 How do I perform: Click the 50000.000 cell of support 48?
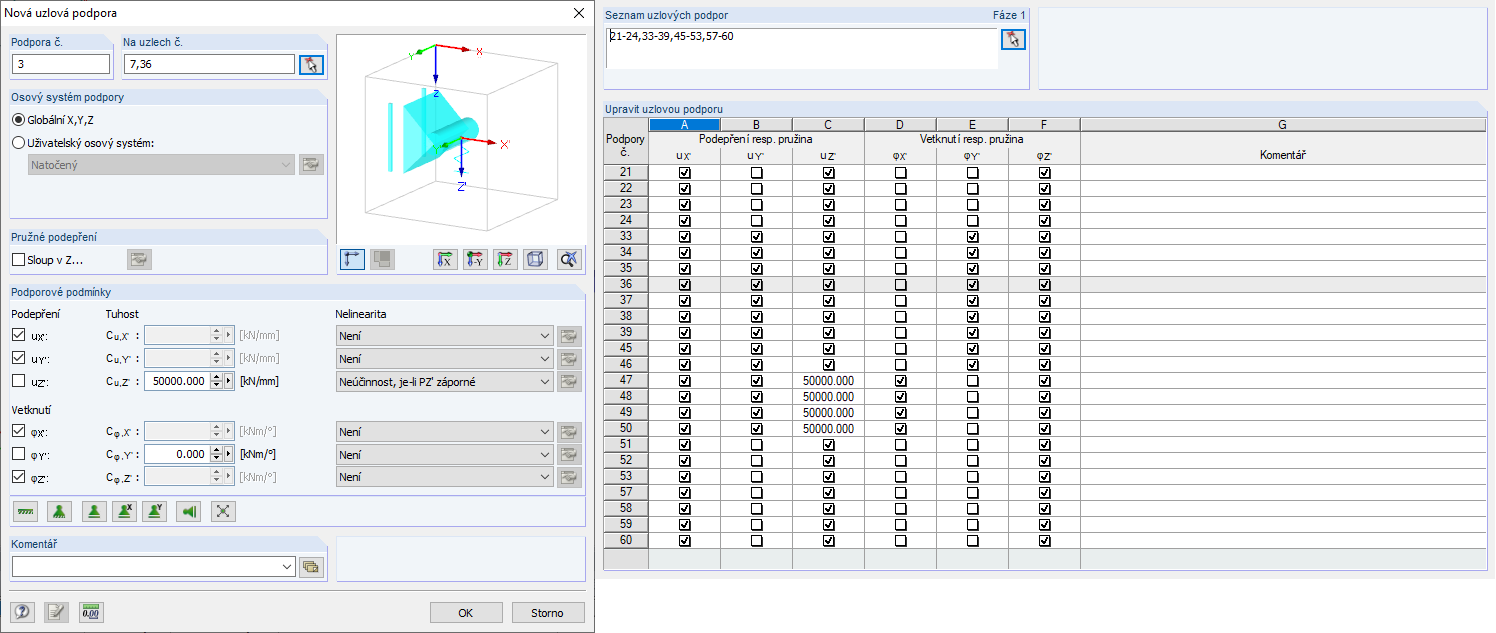pyautogui.click(x=829, y=397)
